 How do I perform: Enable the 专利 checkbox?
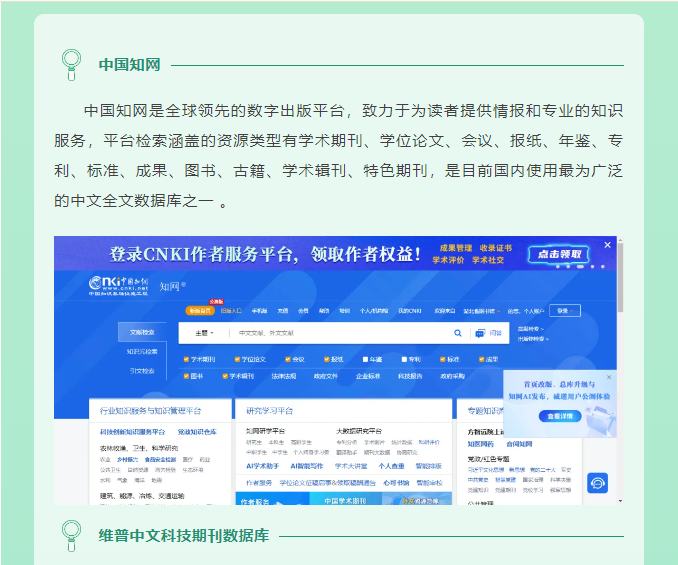tap(404, 359)
